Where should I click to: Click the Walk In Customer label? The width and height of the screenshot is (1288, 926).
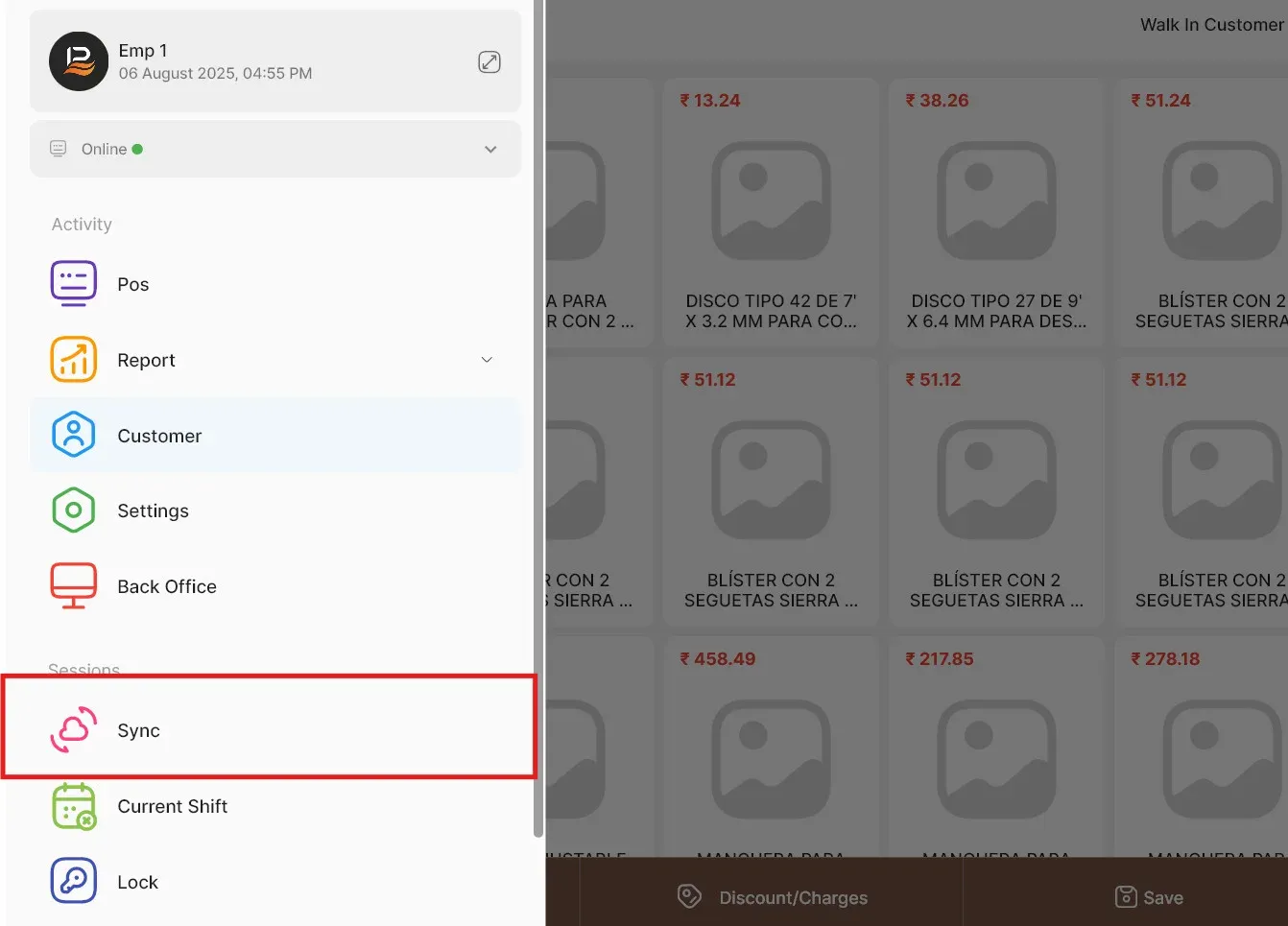1211,25
